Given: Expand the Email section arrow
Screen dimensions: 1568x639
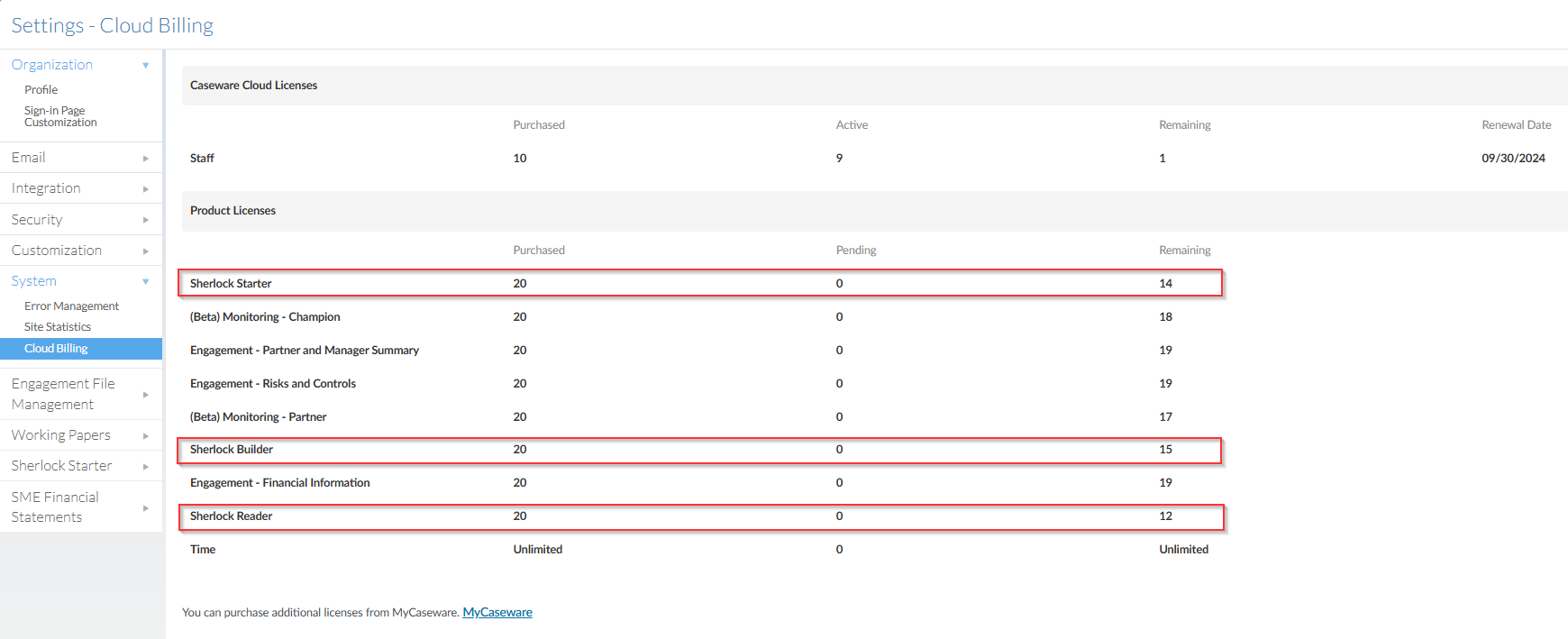Looking at the screenshot, I should tap(145, 158).
